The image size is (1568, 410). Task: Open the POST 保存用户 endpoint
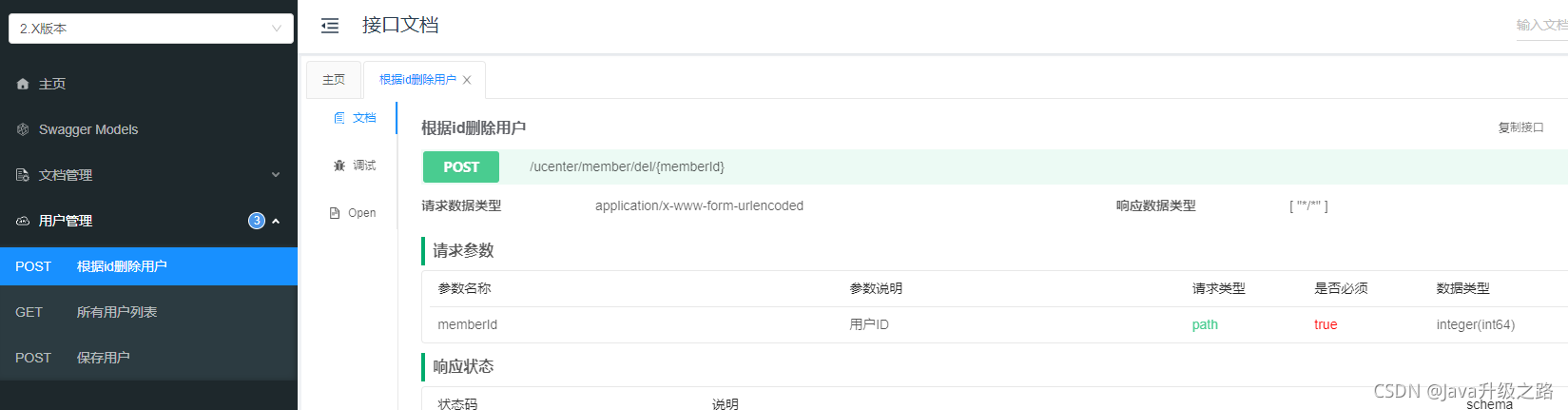pos(148,358)
